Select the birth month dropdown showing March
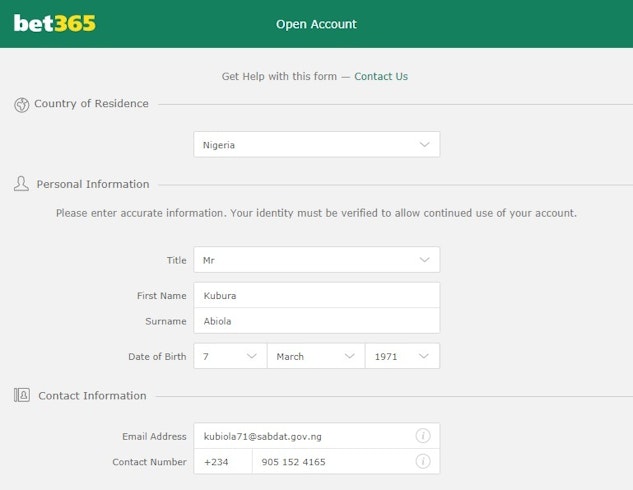The height and width of the screenshot is (490, 633). pyautogui.click(x=315, y=356)
